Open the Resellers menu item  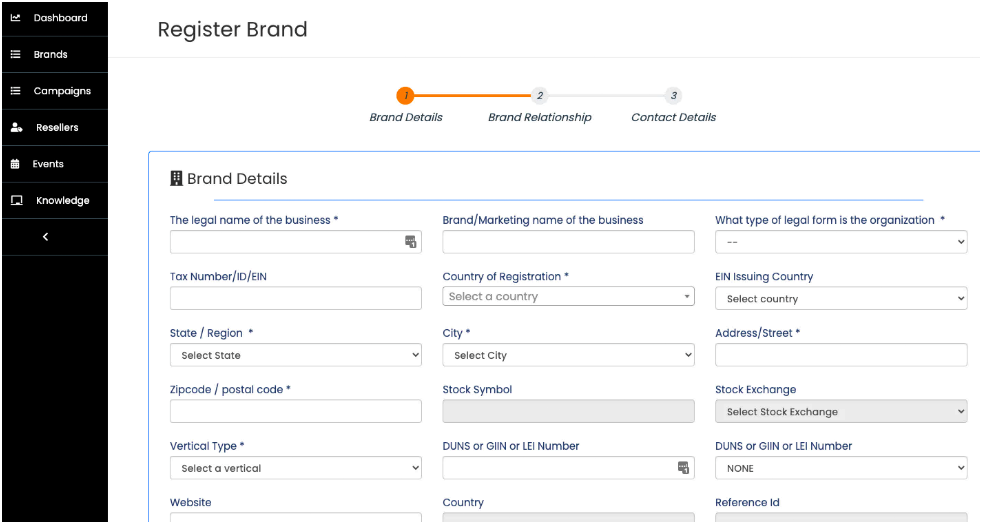(54, 127)
